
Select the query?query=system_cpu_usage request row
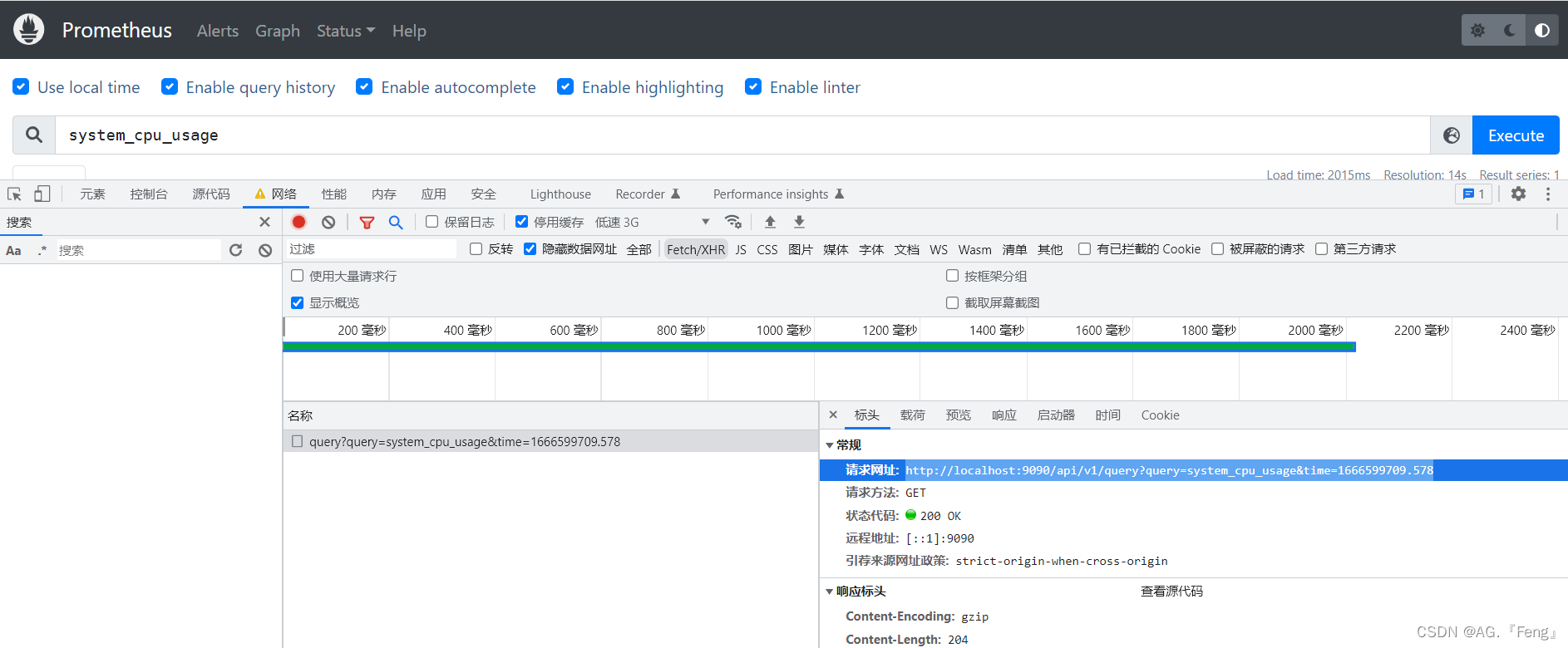tap(550, 441)
